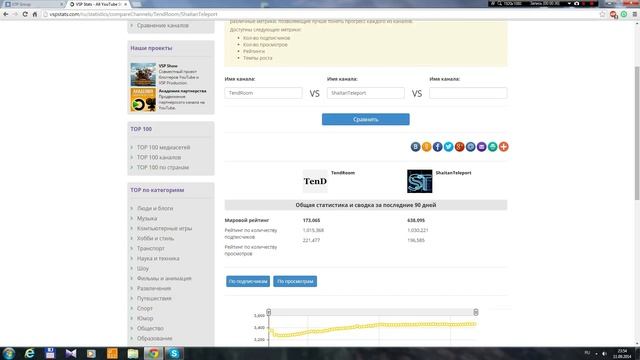This screenshot has height=360, width=640.
Task: Open the recorder bar dropdown arrow
Action: pos(569,3)
